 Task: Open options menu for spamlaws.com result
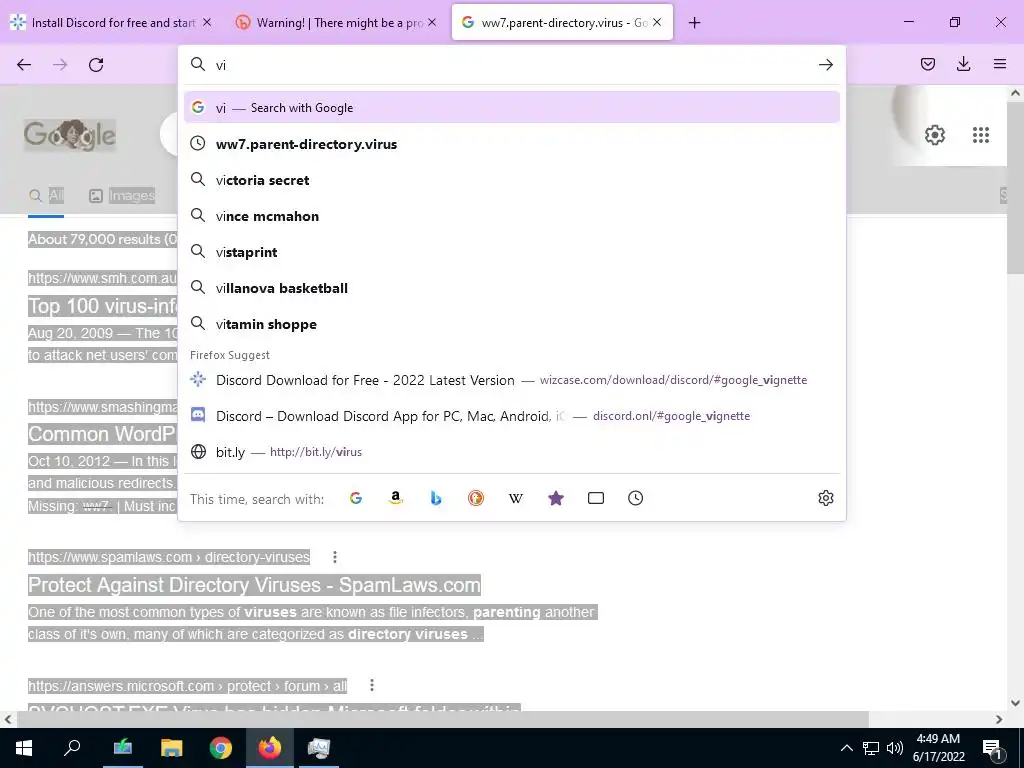click(x=334, y=557)
